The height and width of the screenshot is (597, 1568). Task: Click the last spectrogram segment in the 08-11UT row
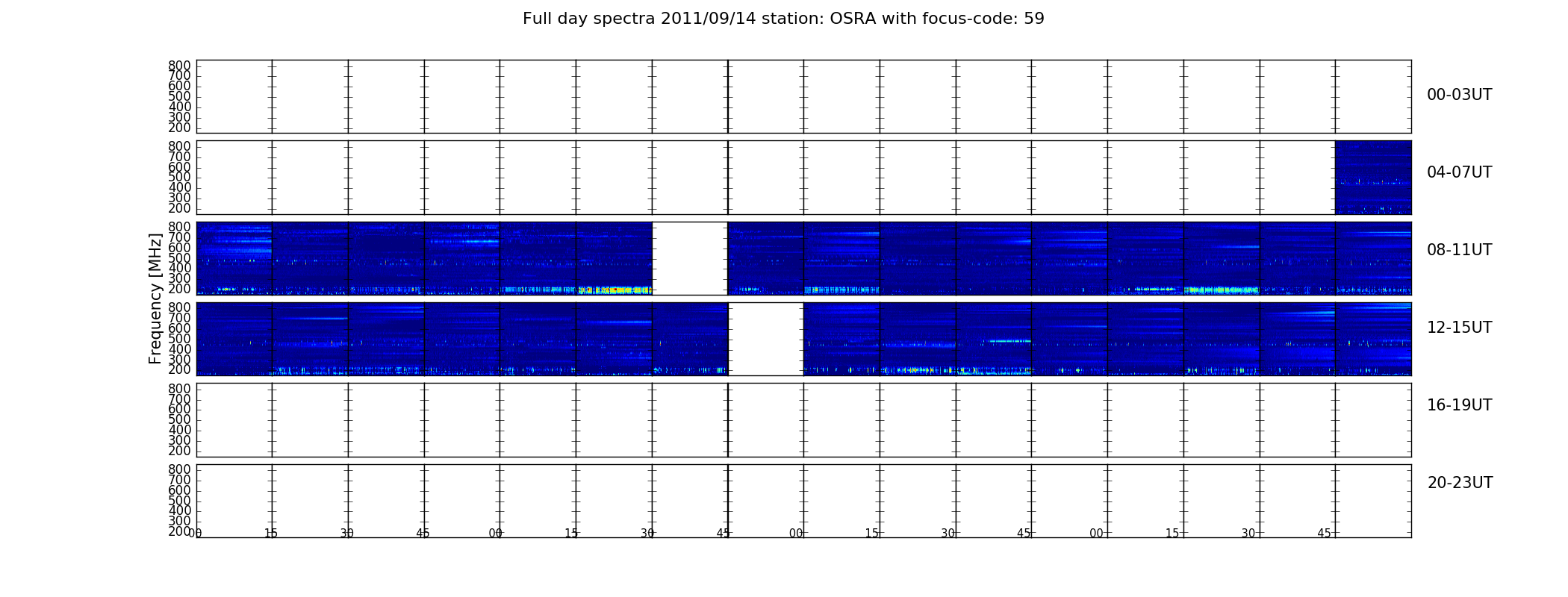click(x=1373, y=258)
